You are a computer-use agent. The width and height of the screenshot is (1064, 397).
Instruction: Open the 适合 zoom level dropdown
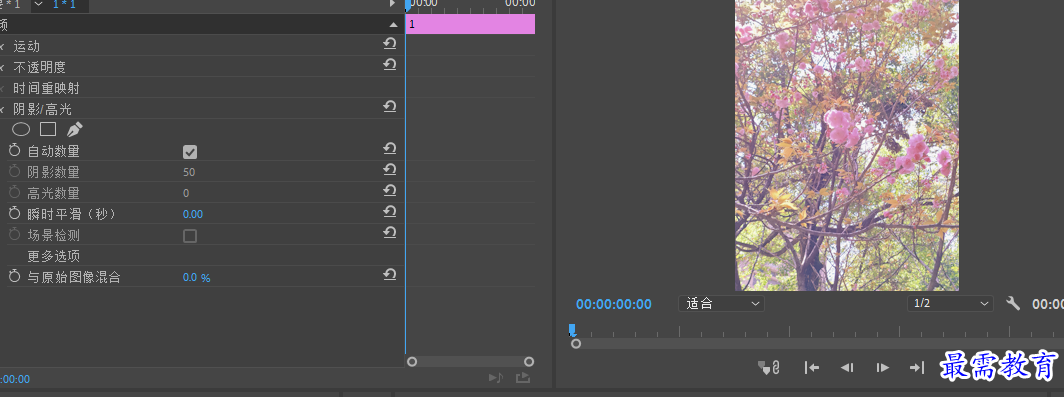tap(721, 303)
